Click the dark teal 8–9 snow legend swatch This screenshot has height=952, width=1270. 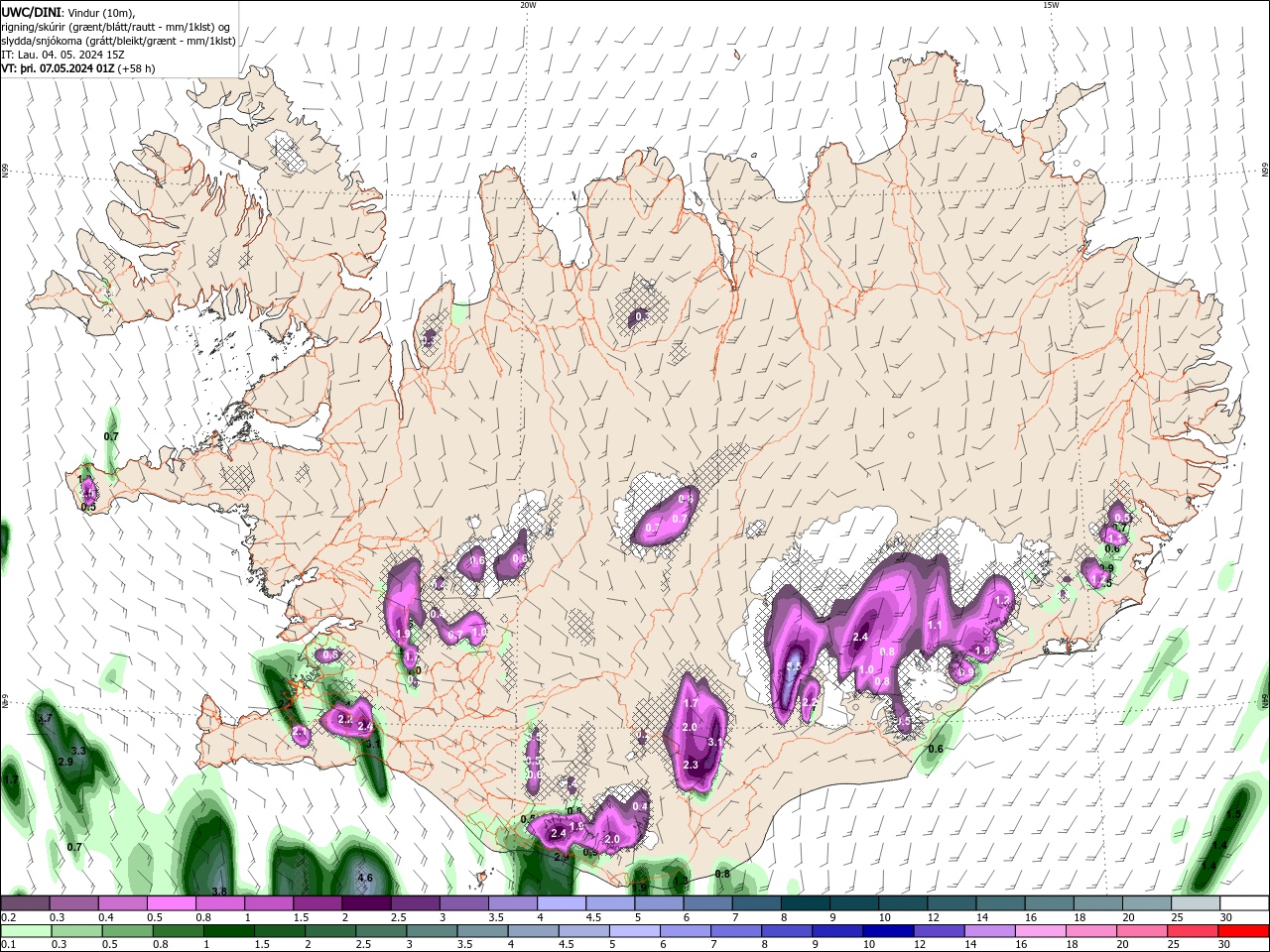click(806, 903)
